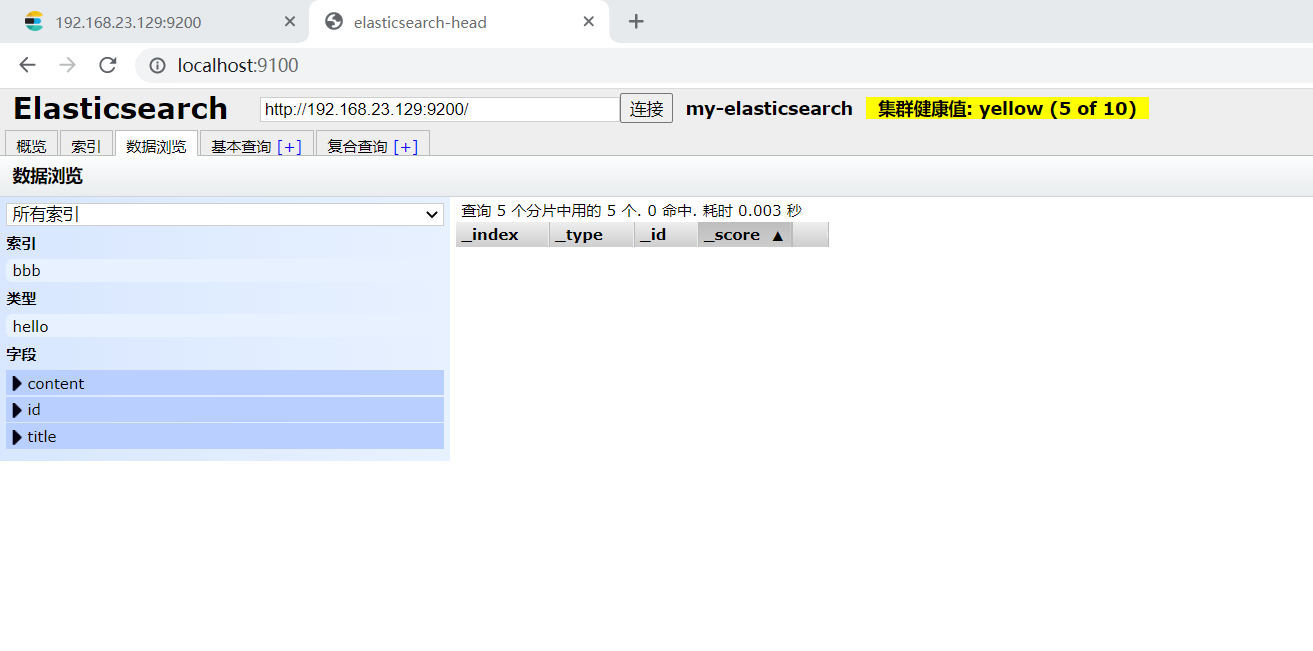Reload the page with the refresh icon
Viewport: 1313px width, 651px height.
tap(108, 65)
